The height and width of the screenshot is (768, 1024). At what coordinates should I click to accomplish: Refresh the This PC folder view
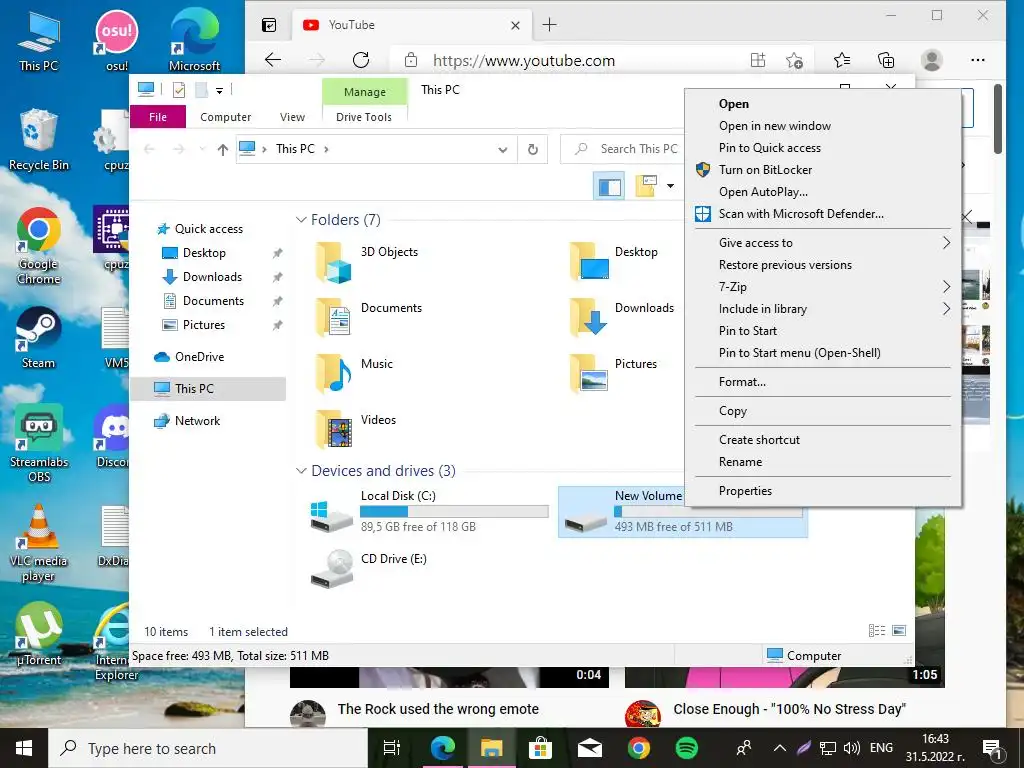(533, 150)
